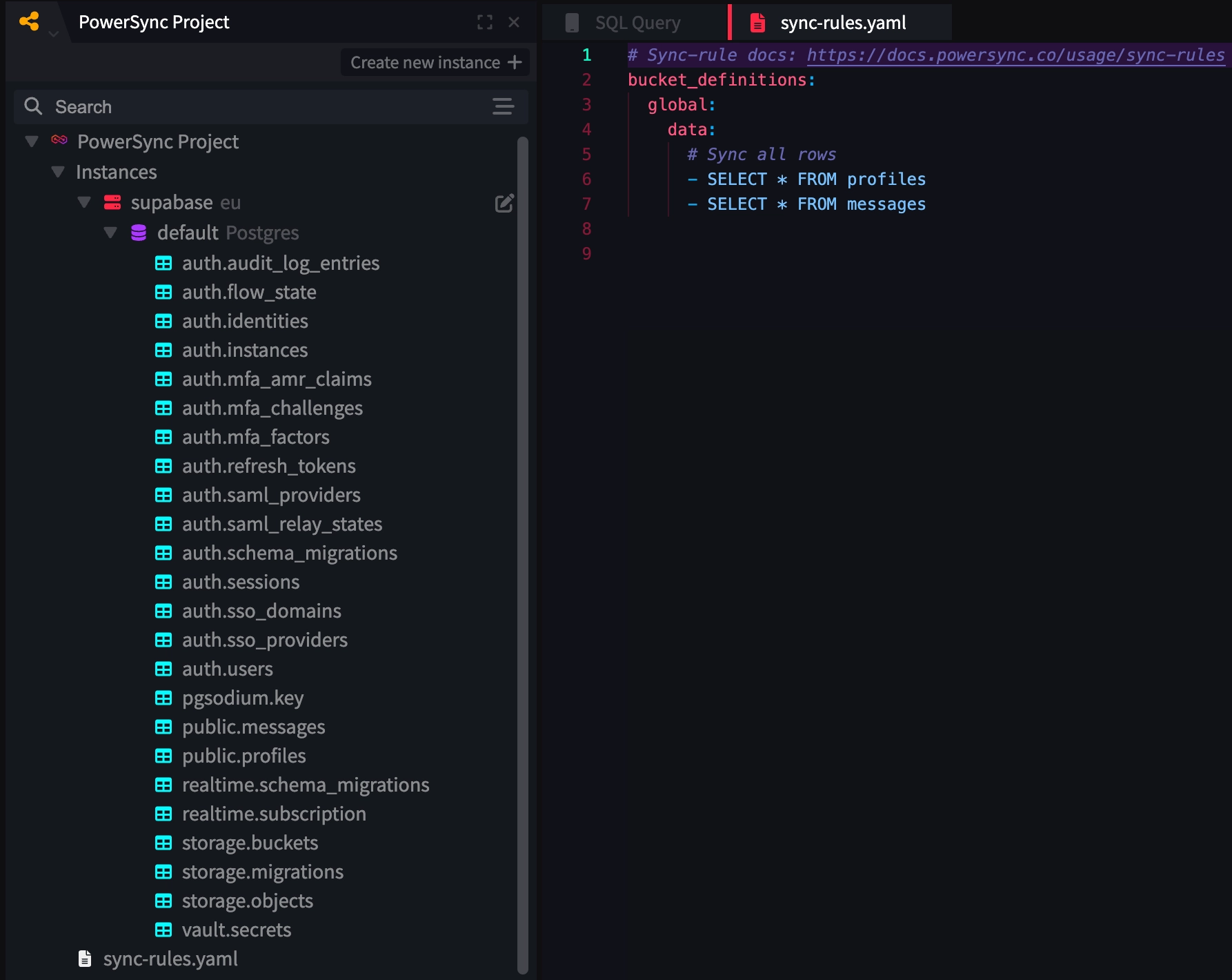Select auth.mfa_amr_claims table icon

coord(163,379)
